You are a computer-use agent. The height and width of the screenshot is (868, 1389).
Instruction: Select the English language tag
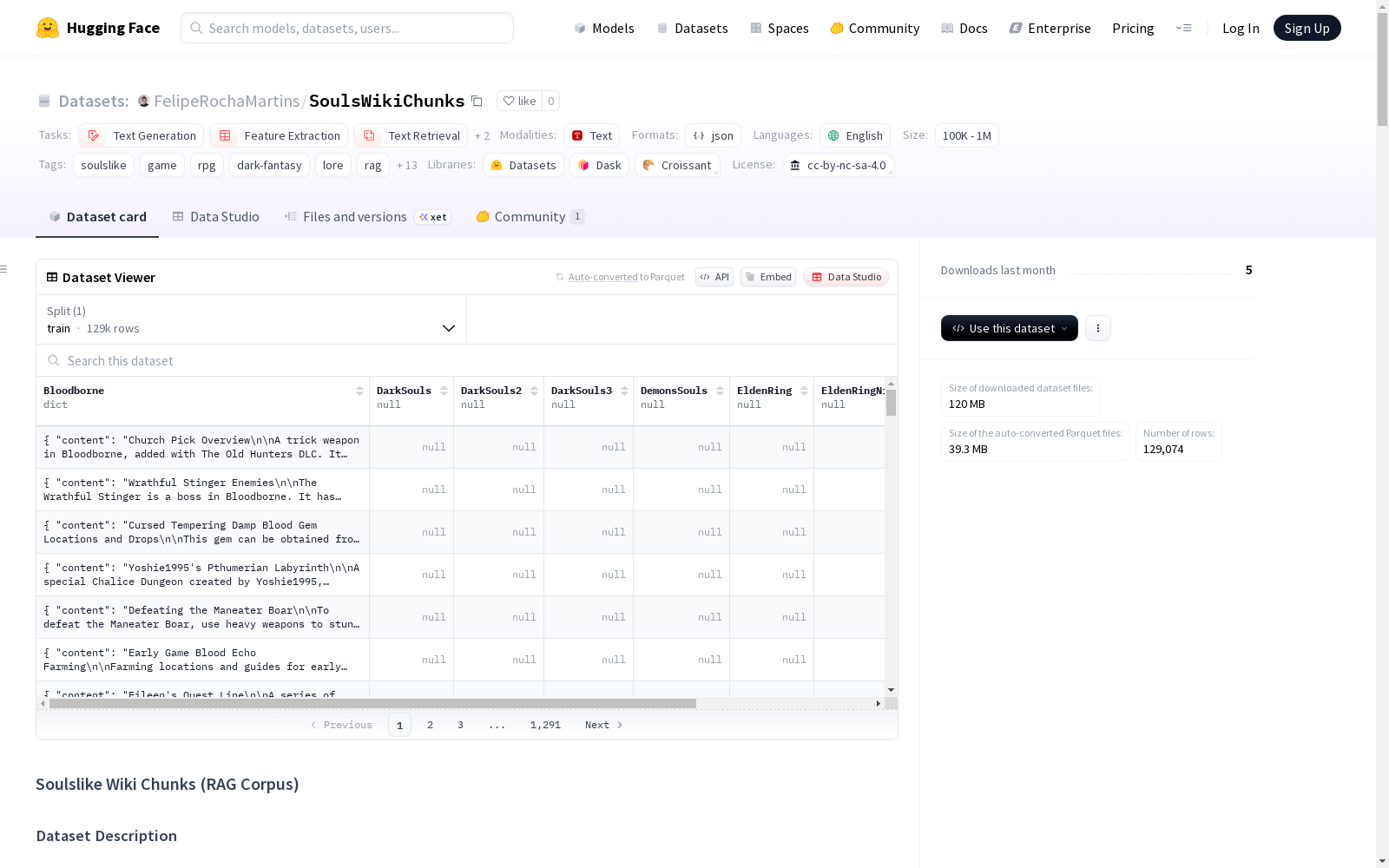(x=855, y=135)
